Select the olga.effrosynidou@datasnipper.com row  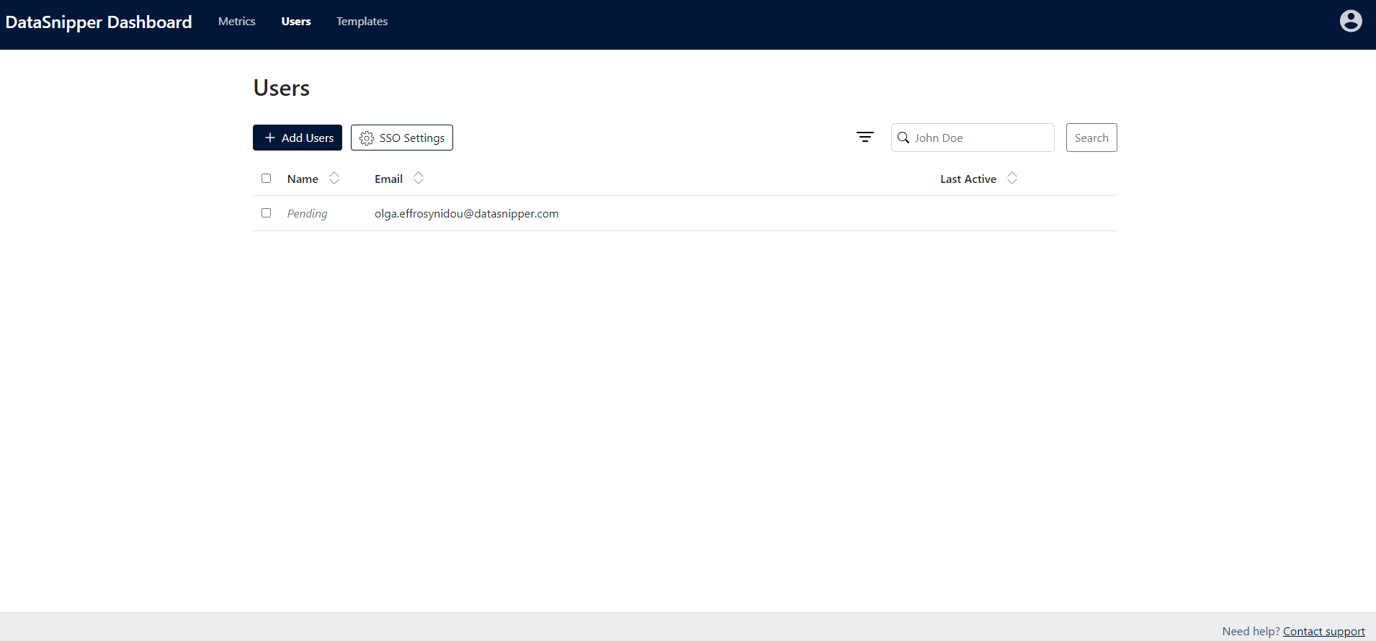point(466,213)
